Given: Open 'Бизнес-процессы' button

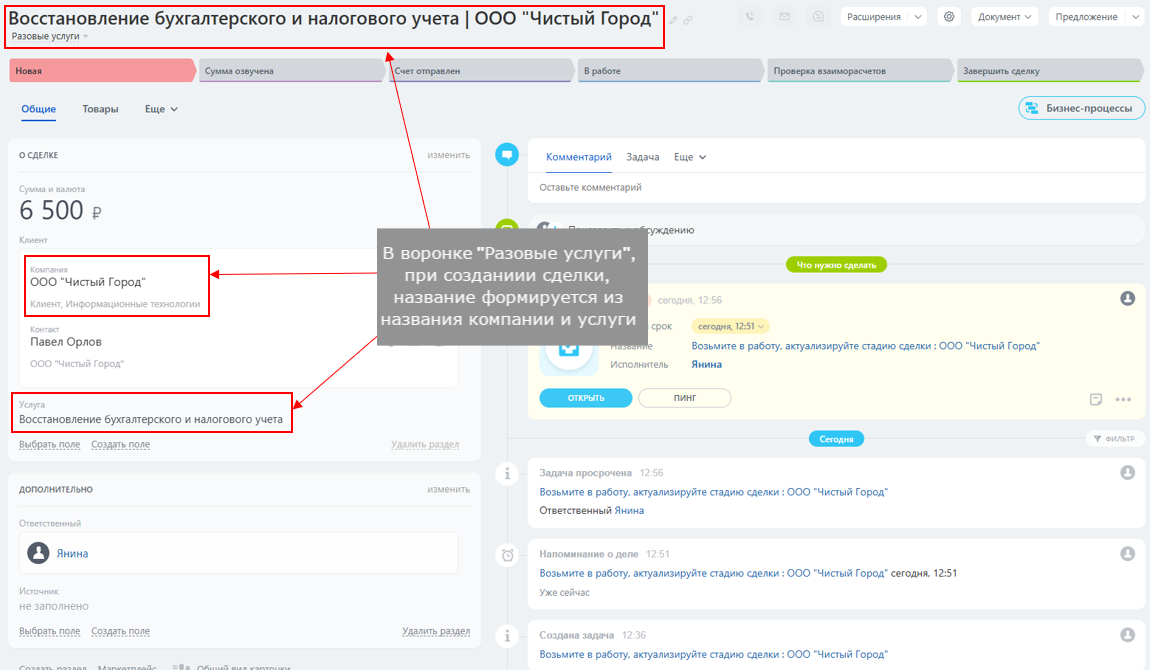Looking at the screenshot, I should tap(1081, 108).
